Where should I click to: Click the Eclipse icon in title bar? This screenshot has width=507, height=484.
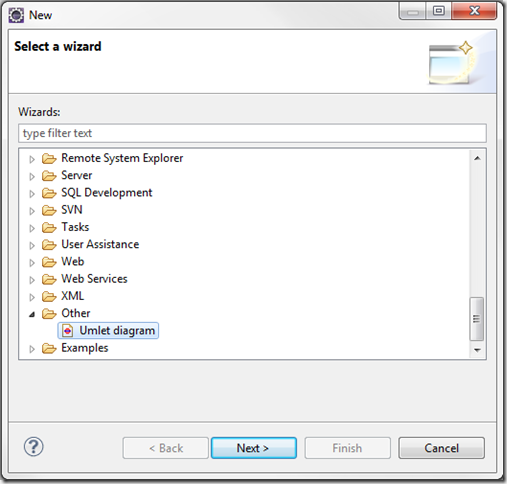(16, 15)
